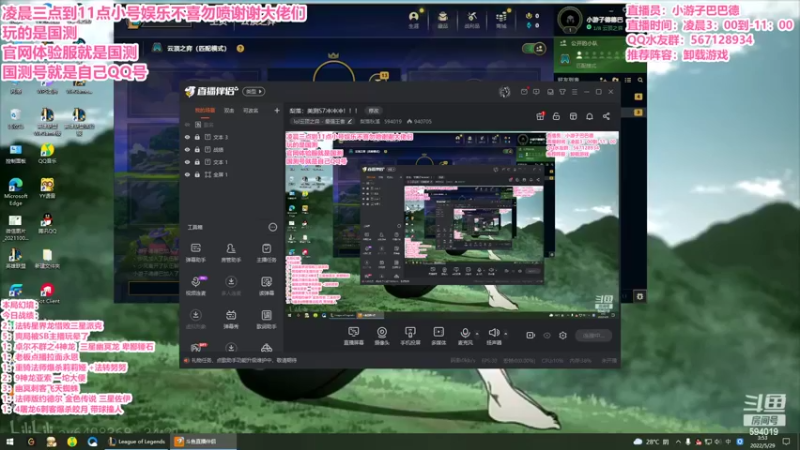Open the main menu hamburger icon in the title bar
The image size is (800, 450).
574,92
